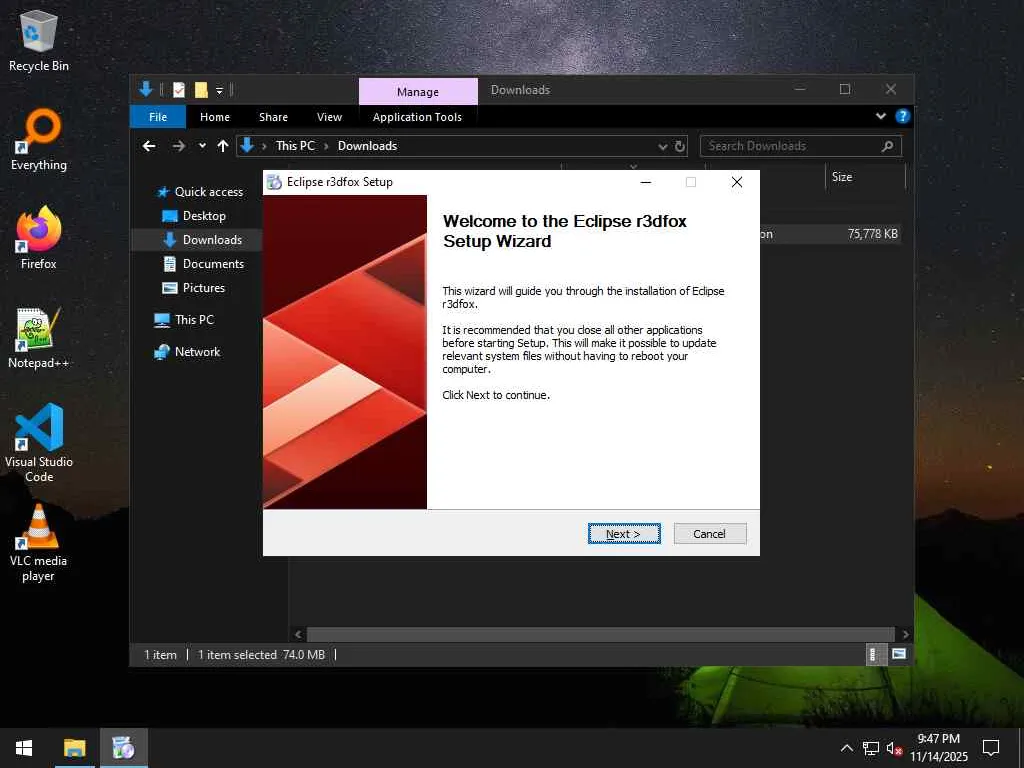Open File Explorer help icon
1024x768 pixels.
pos(903,116)
